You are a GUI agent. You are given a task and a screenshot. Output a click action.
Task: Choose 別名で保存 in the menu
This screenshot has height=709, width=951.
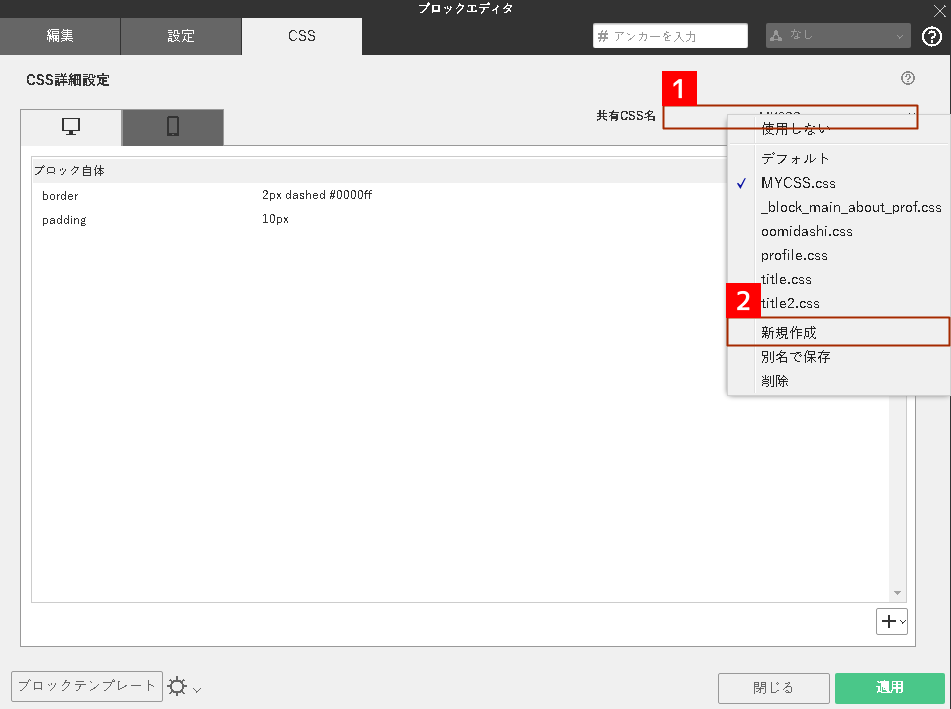click(x=839, y=357)
